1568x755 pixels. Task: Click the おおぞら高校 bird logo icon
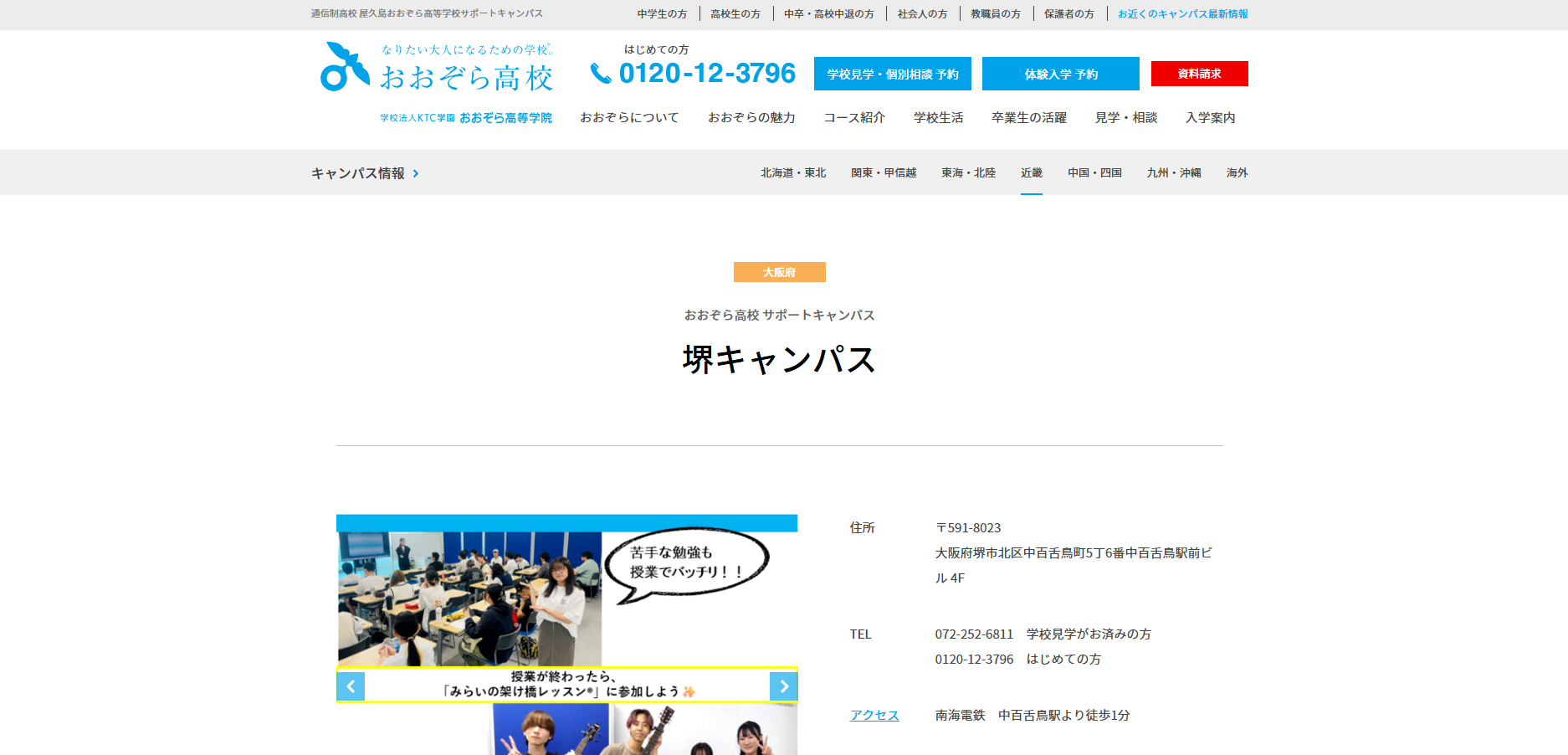pyautogui.click(x=345, y=67)
